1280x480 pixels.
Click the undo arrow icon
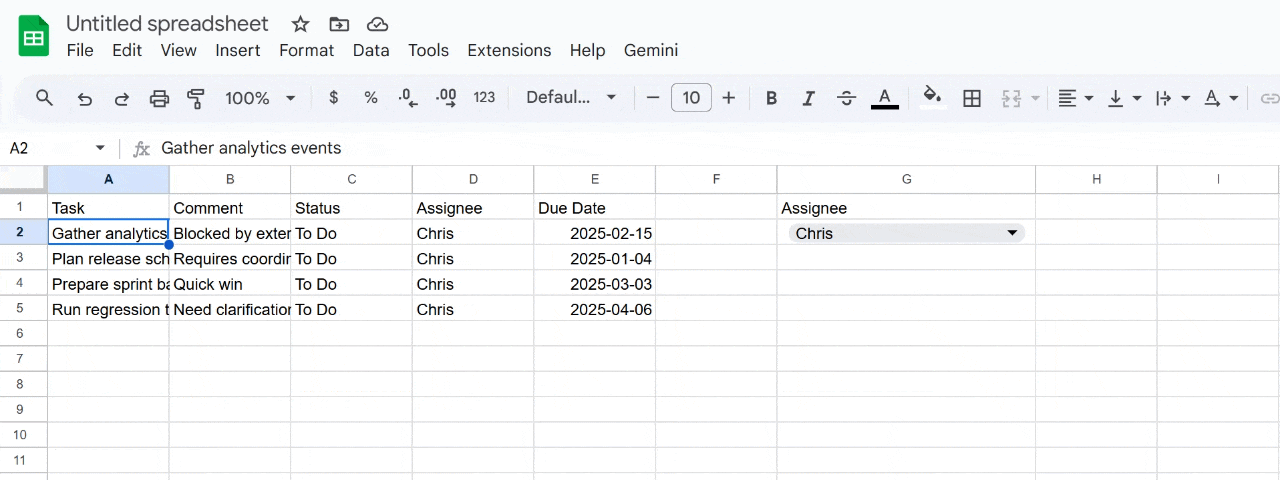tap(85, 98)
